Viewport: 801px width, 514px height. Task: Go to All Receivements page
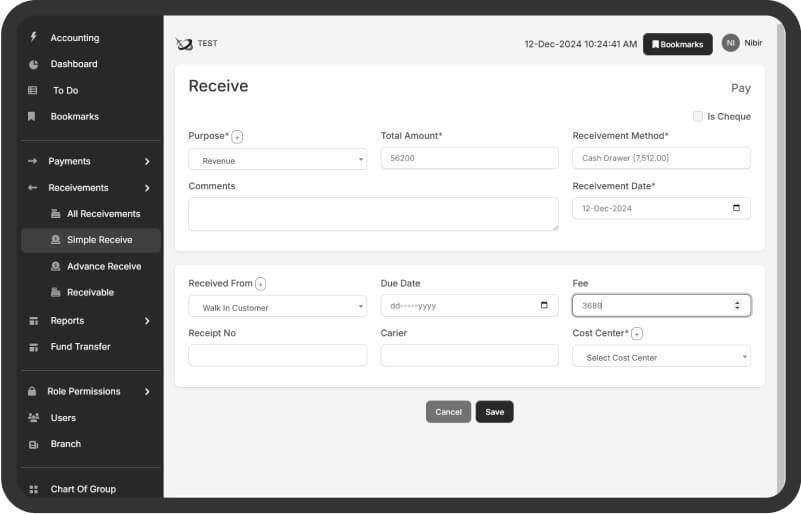[103, 214]
